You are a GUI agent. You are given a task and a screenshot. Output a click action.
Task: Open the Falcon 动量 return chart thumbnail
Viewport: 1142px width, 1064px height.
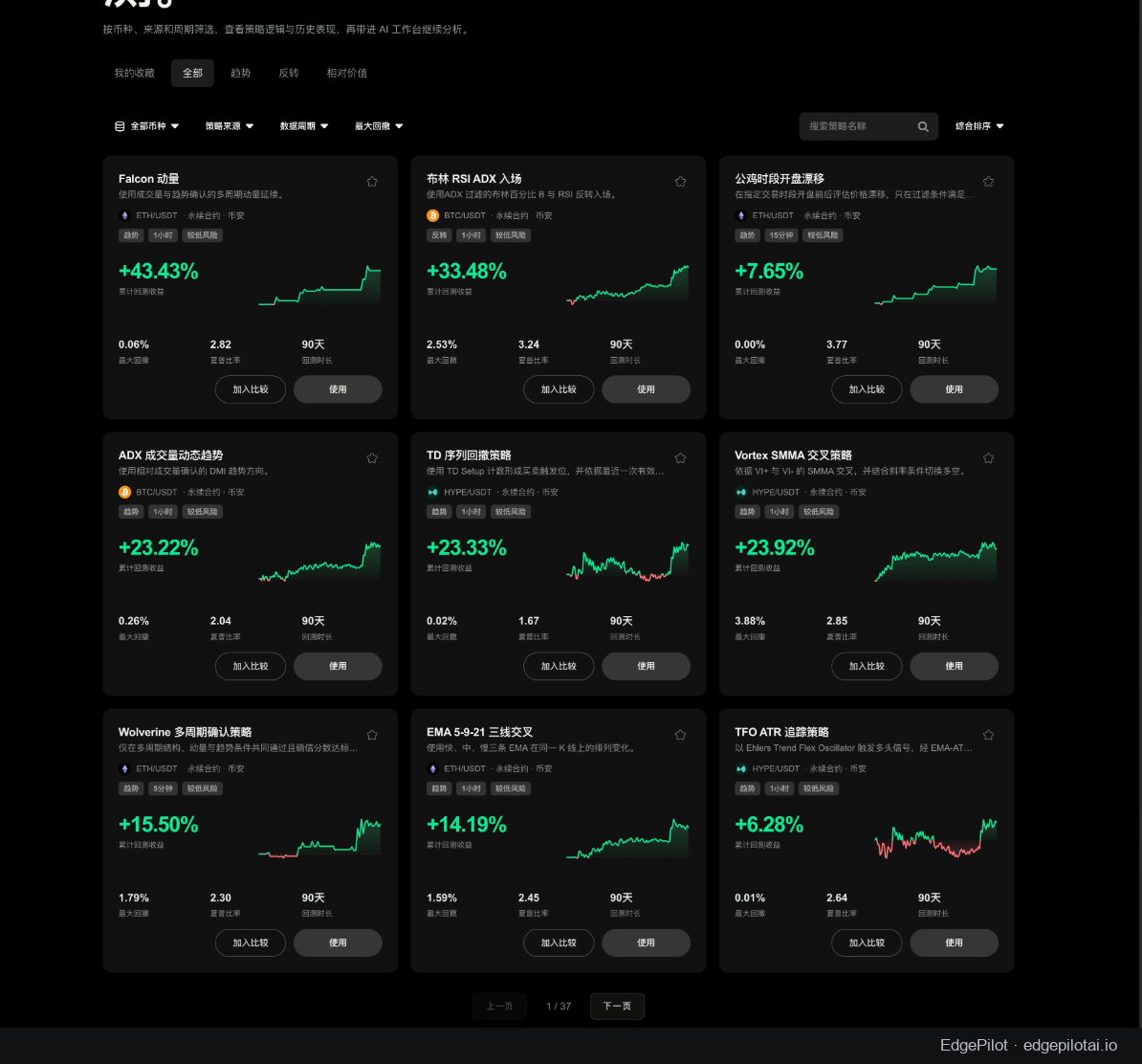tap(319, 285)
